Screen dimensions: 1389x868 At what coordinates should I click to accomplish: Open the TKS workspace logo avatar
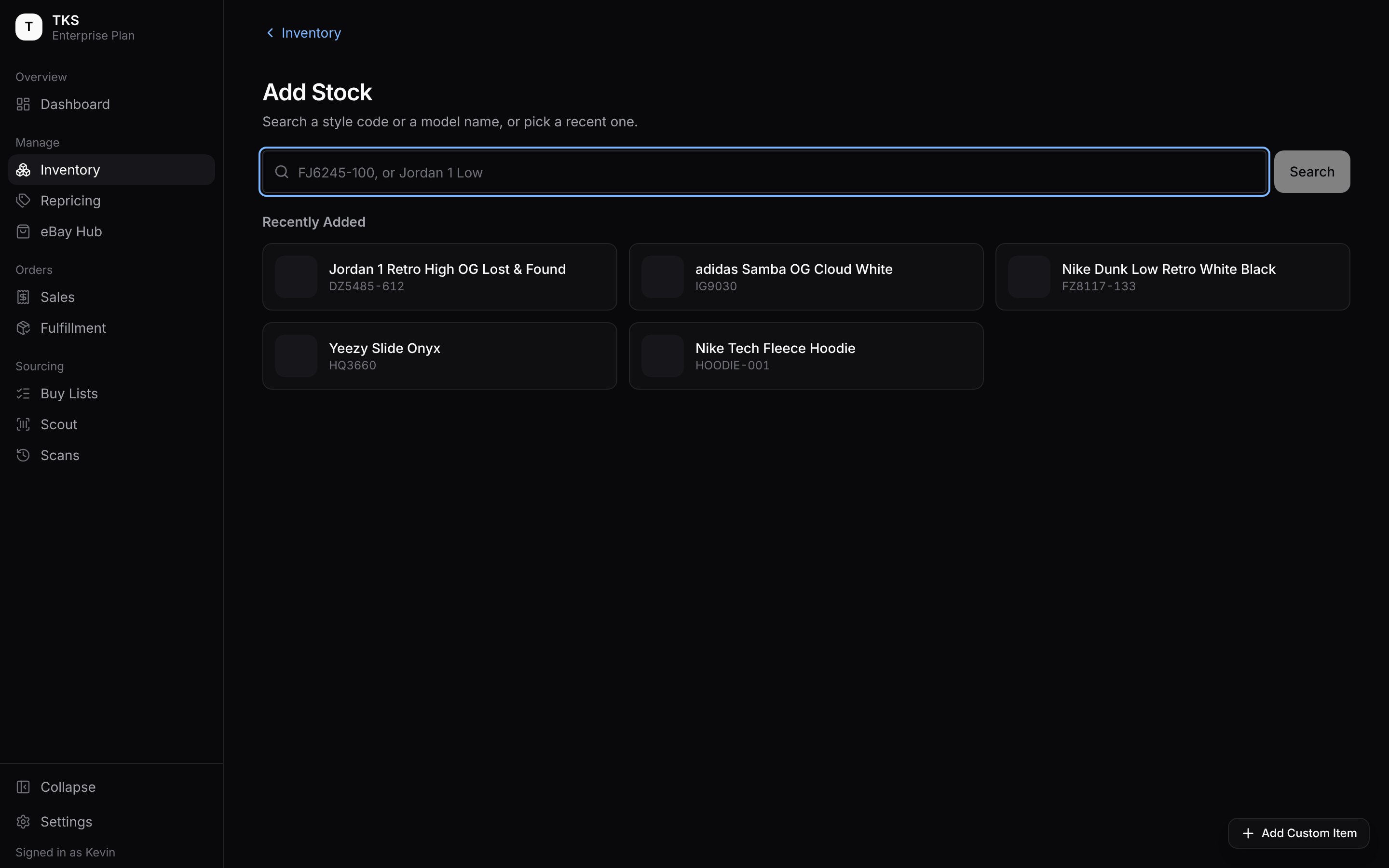coord(29,27)
